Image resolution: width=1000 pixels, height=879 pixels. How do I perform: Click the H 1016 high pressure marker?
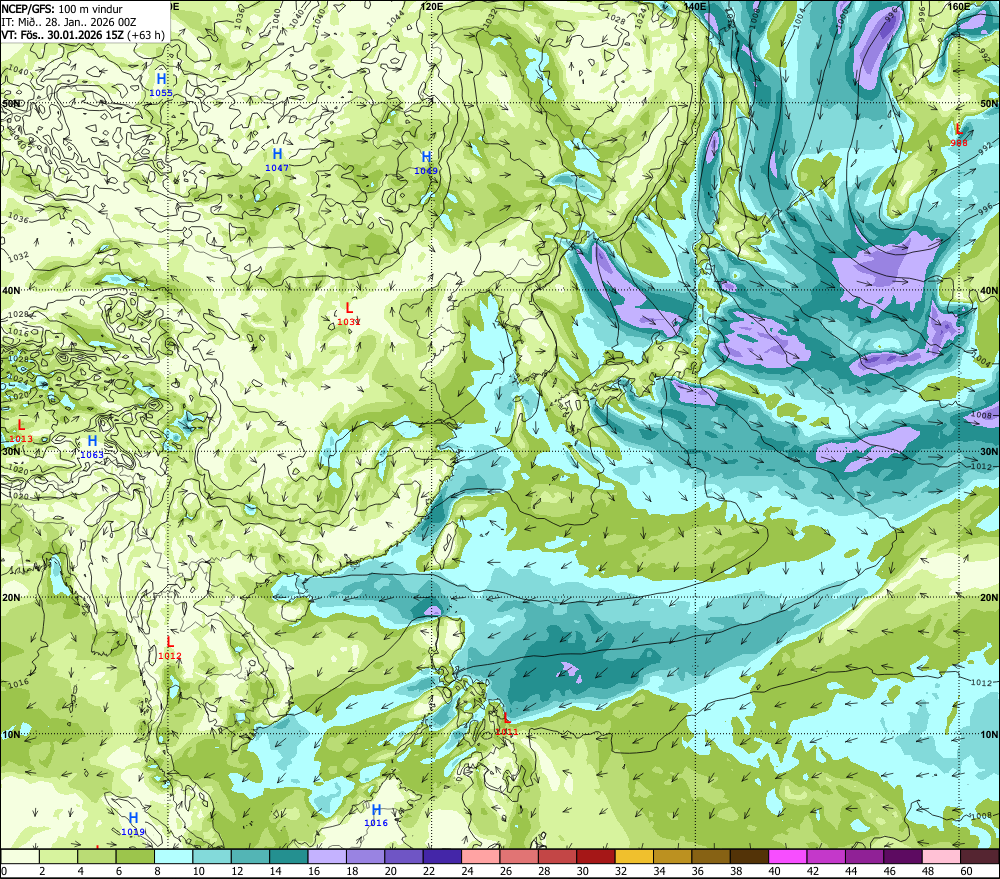376,815
